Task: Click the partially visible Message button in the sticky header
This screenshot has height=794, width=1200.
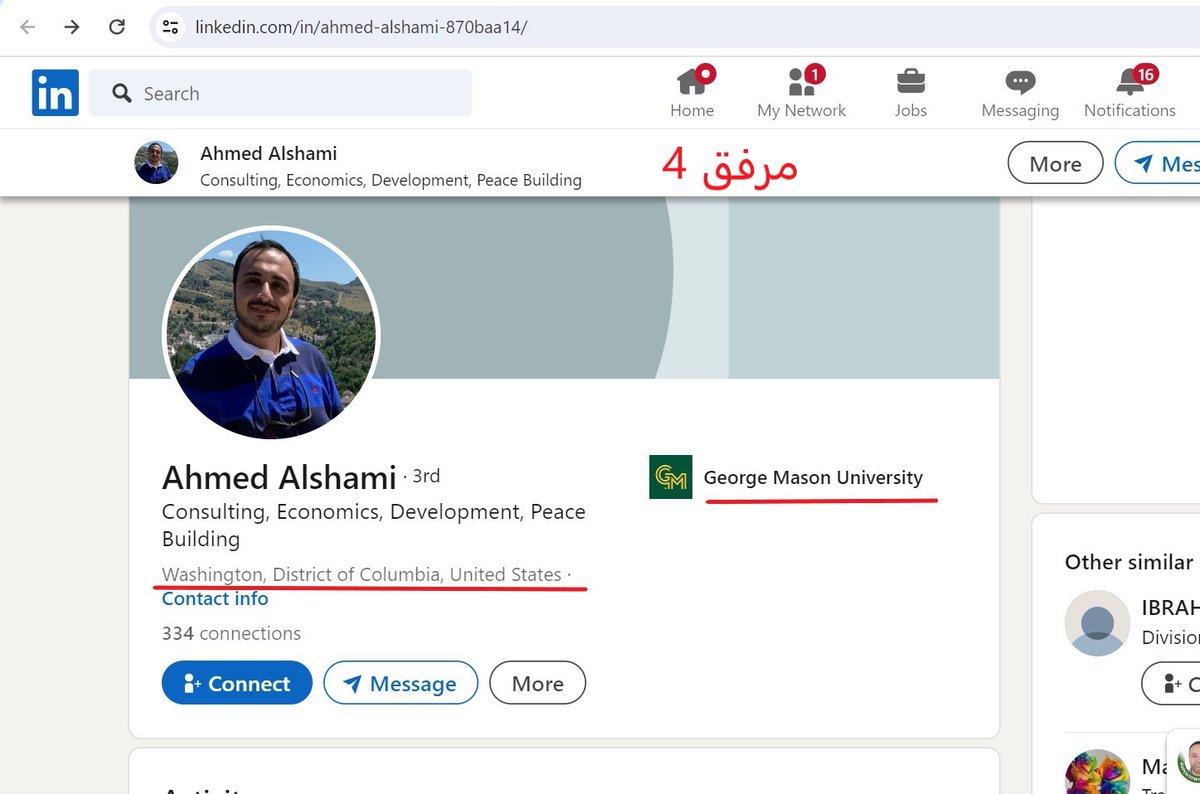Action: click(x=1158, y=163)
